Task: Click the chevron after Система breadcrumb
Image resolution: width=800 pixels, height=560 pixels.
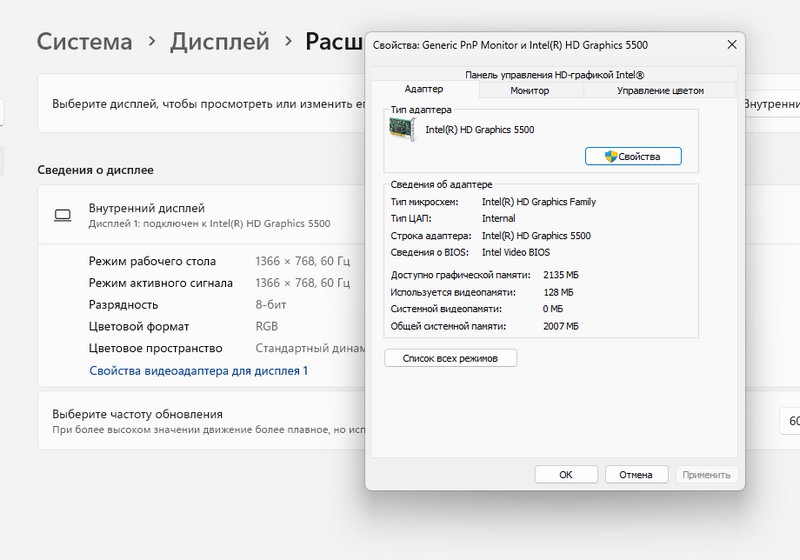Action: click(151, 42)
